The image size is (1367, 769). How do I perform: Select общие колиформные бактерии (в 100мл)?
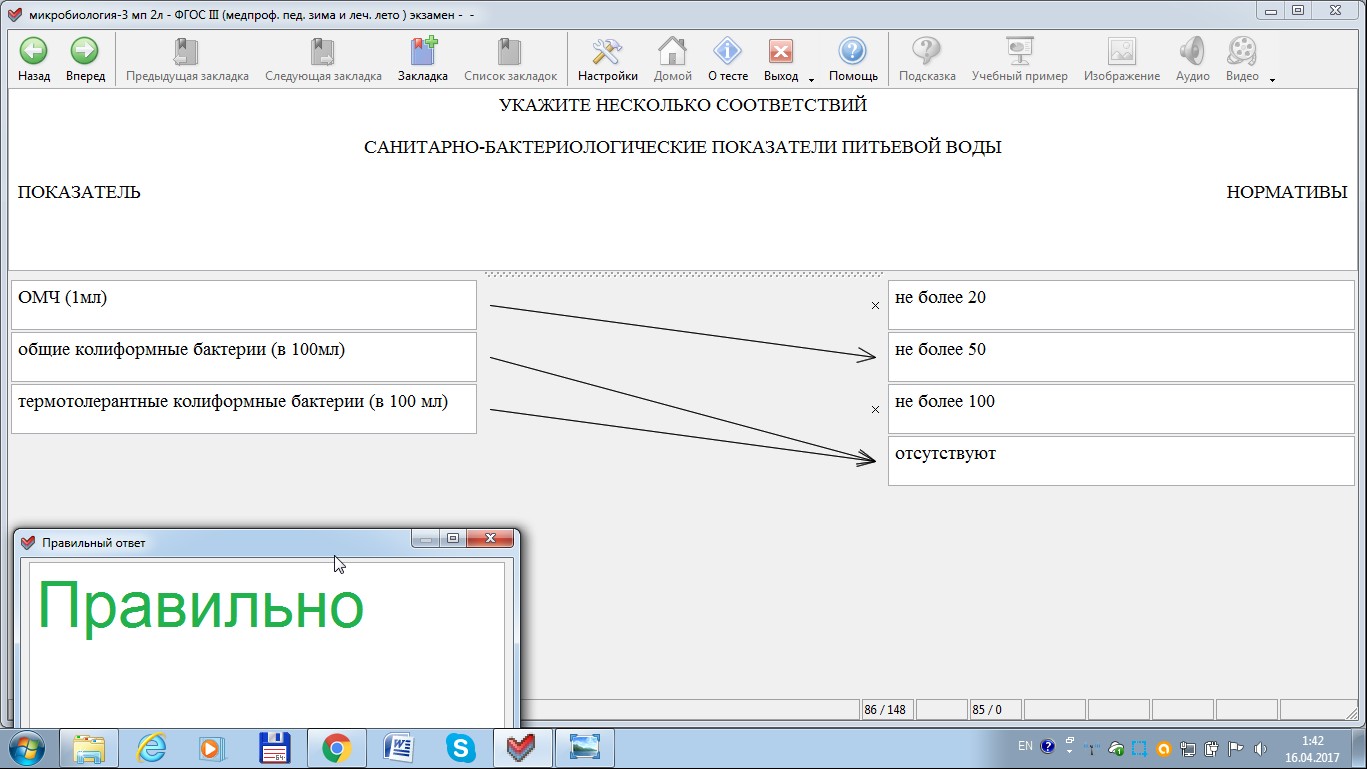pyautogui.click(x=244, y=357)
